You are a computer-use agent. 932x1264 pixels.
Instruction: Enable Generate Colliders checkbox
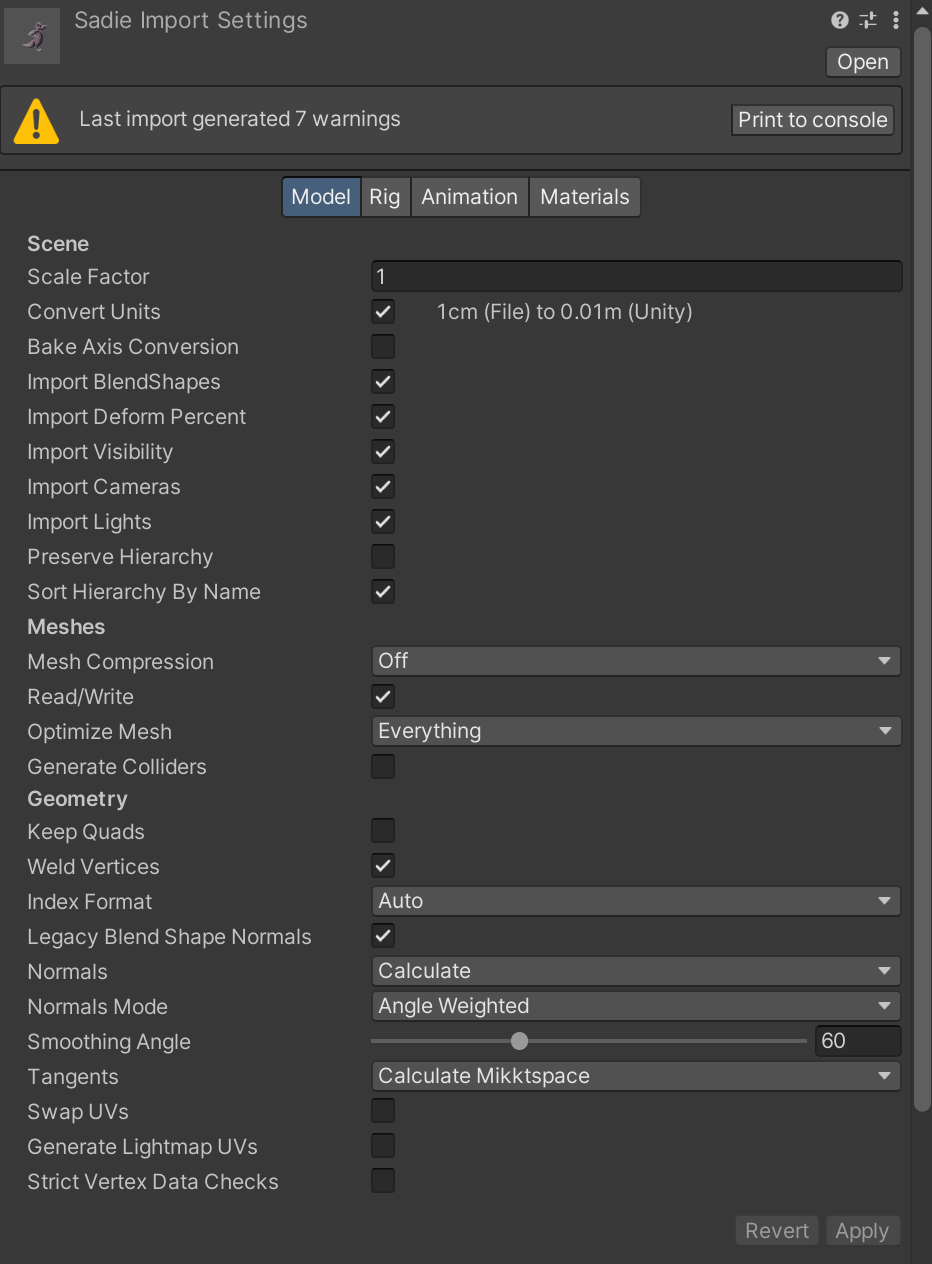383,767
